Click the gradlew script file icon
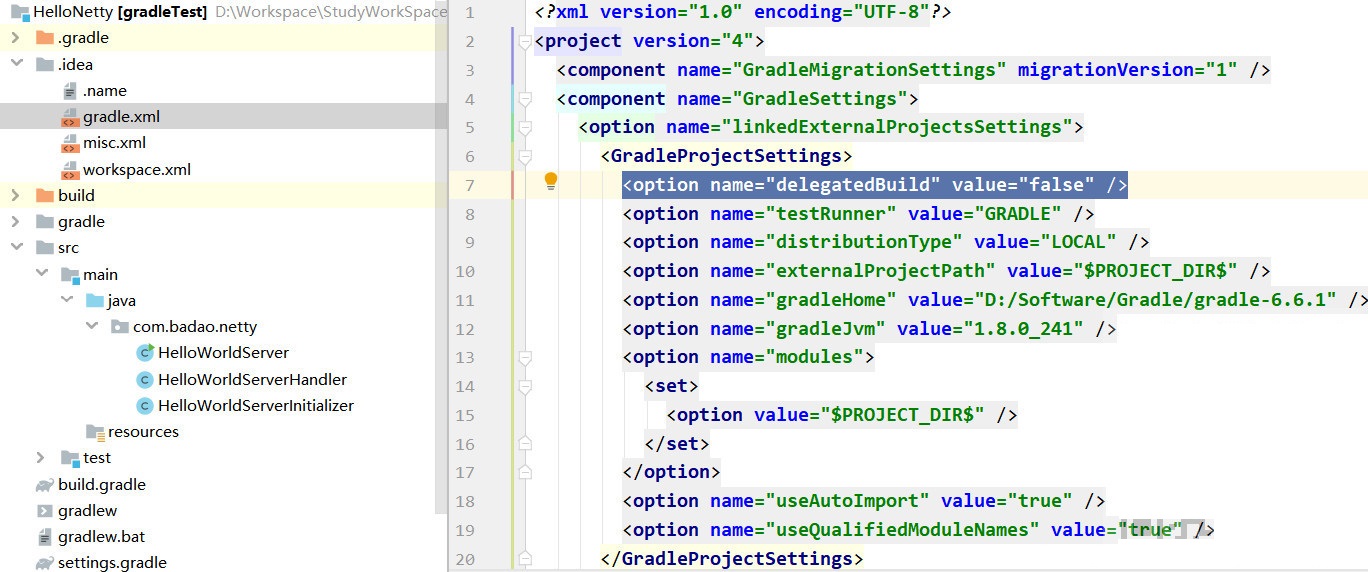The image size is (1368, 572). pyautogui.click(x=44, y=511)
